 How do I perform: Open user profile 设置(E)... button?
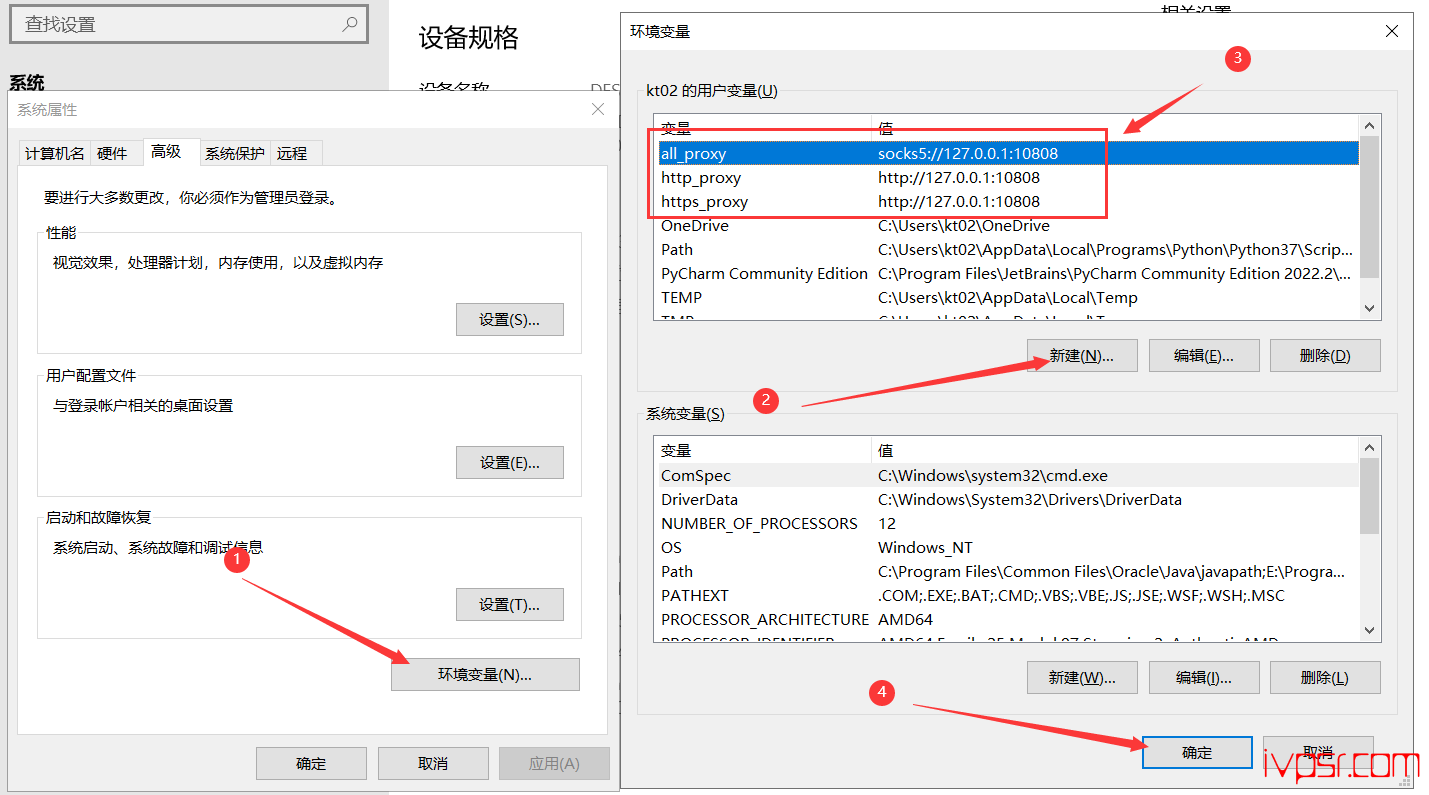(x=510, y=463)
